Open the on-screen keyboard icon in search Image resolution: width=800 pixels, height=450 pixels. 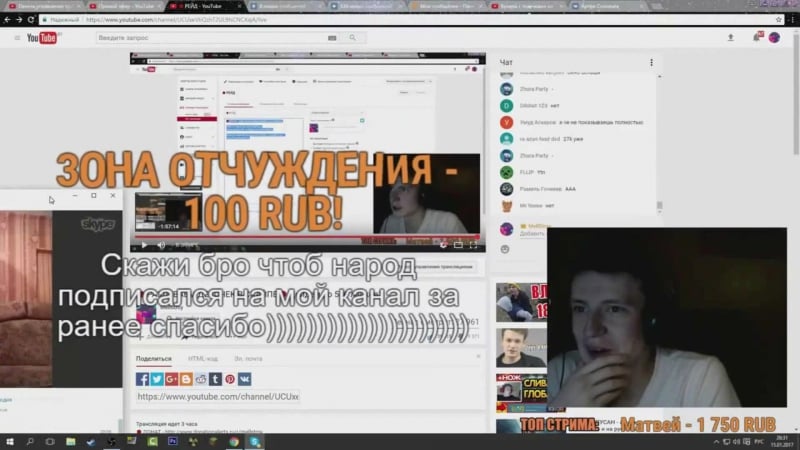click(332, 38)
